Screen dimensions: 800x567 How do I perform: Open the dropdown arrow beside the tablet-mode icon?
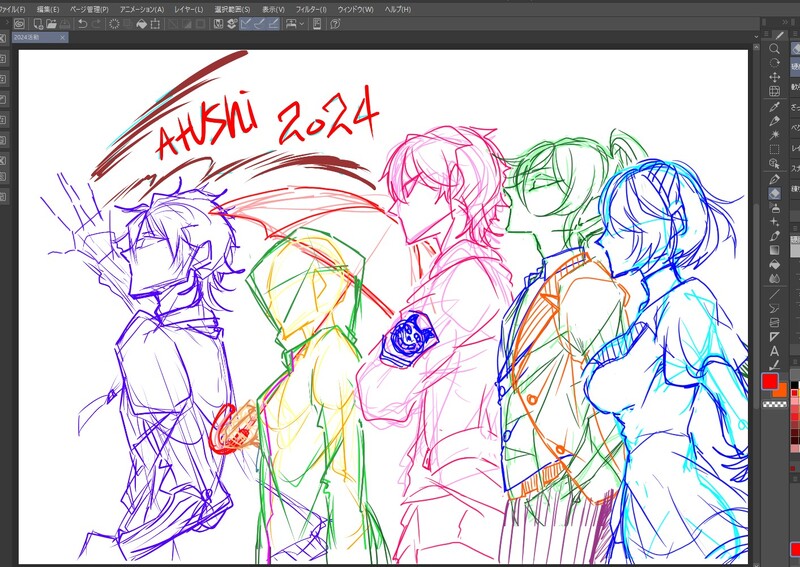pos(302,23)
